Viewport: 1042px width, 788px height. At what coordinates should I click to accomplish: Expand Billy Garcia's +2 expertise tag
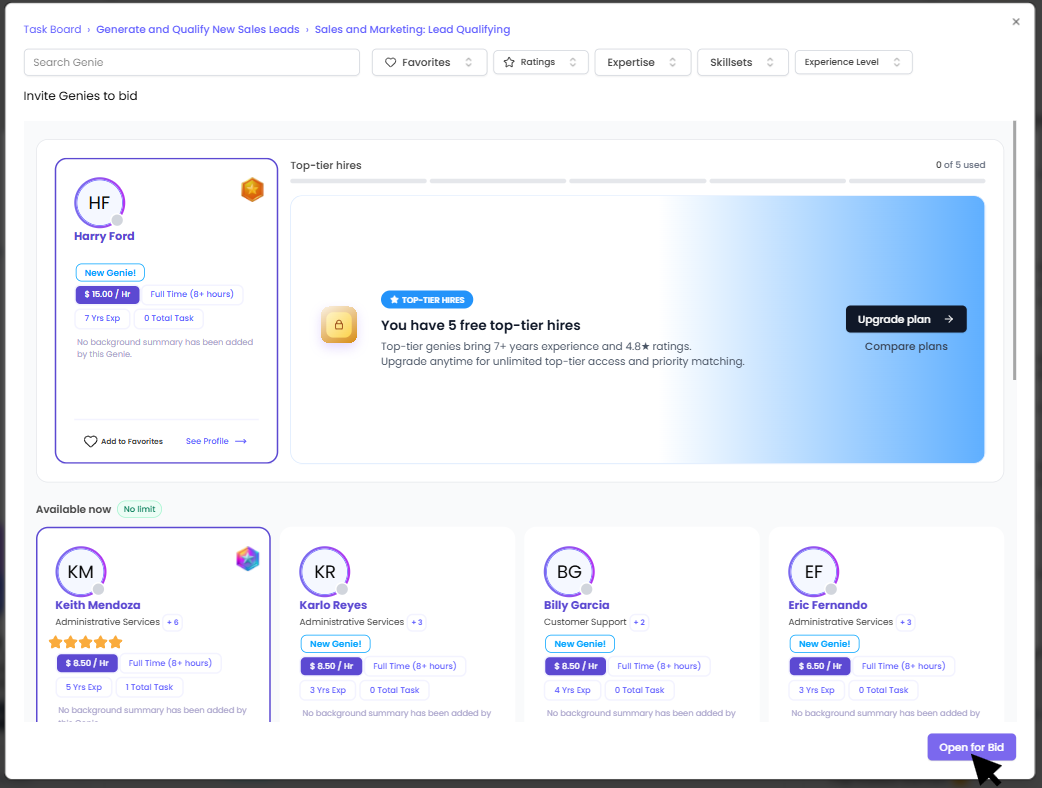[x=639, y=623]
